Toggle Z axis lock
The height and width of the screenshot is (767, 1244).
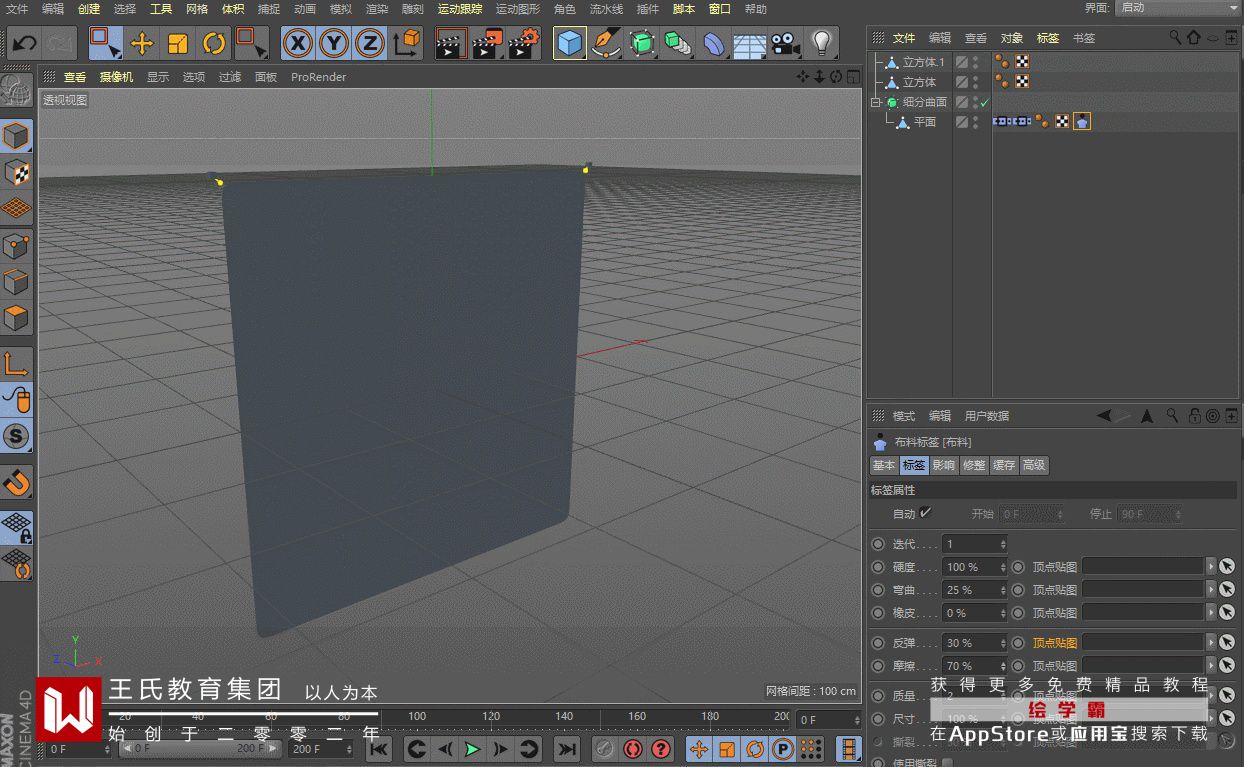[370, 43]
